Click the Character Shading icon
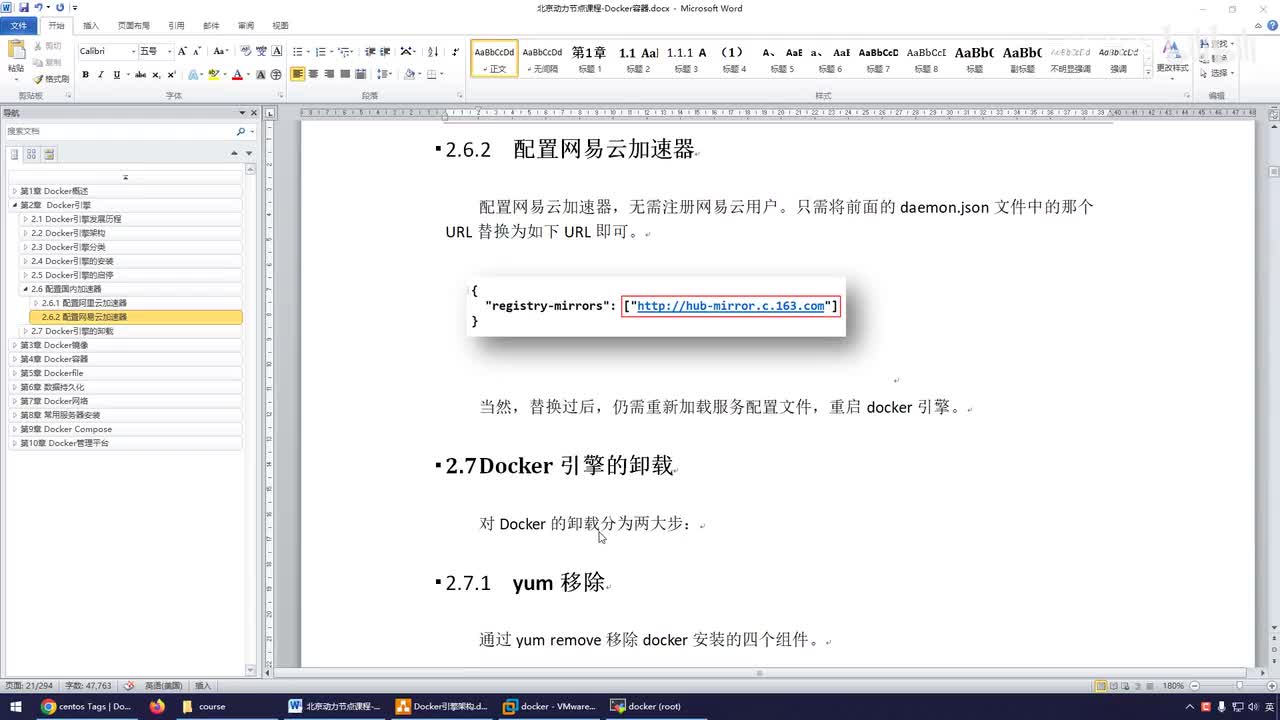The image size is (1280, 720). coord(261,74)
